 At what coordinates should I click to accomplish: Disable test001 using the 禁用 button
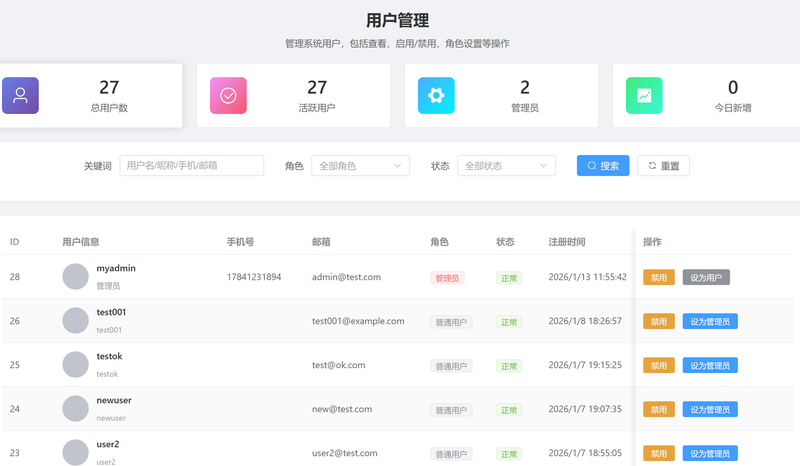pyautogui.click(x=659, y=322)
